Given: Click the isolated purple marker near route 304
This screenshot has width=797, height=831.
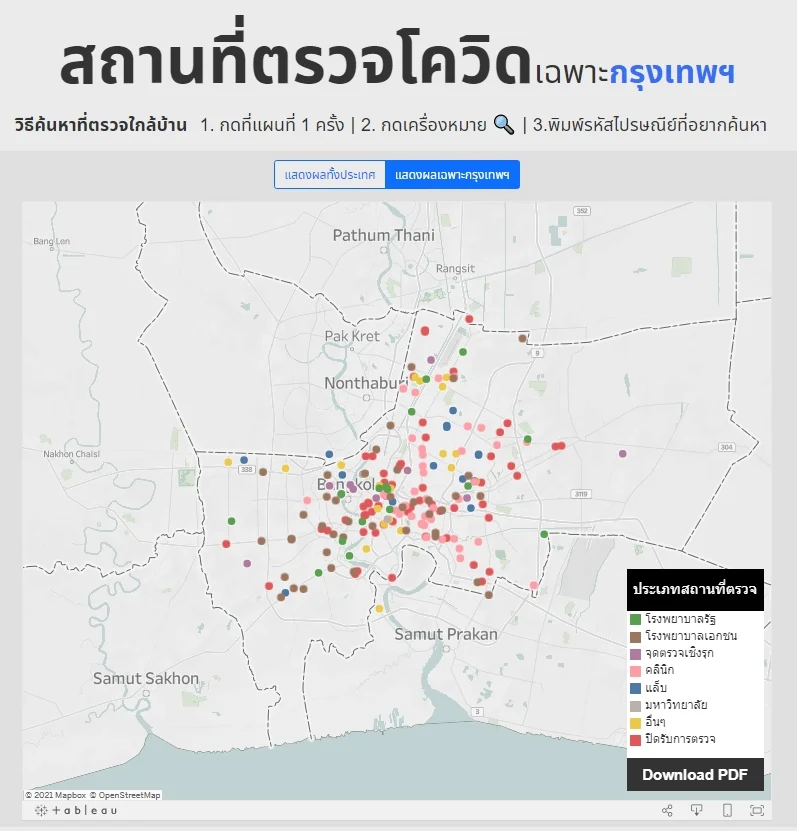Looking at the screenshot, I should [x=622, y=454].
